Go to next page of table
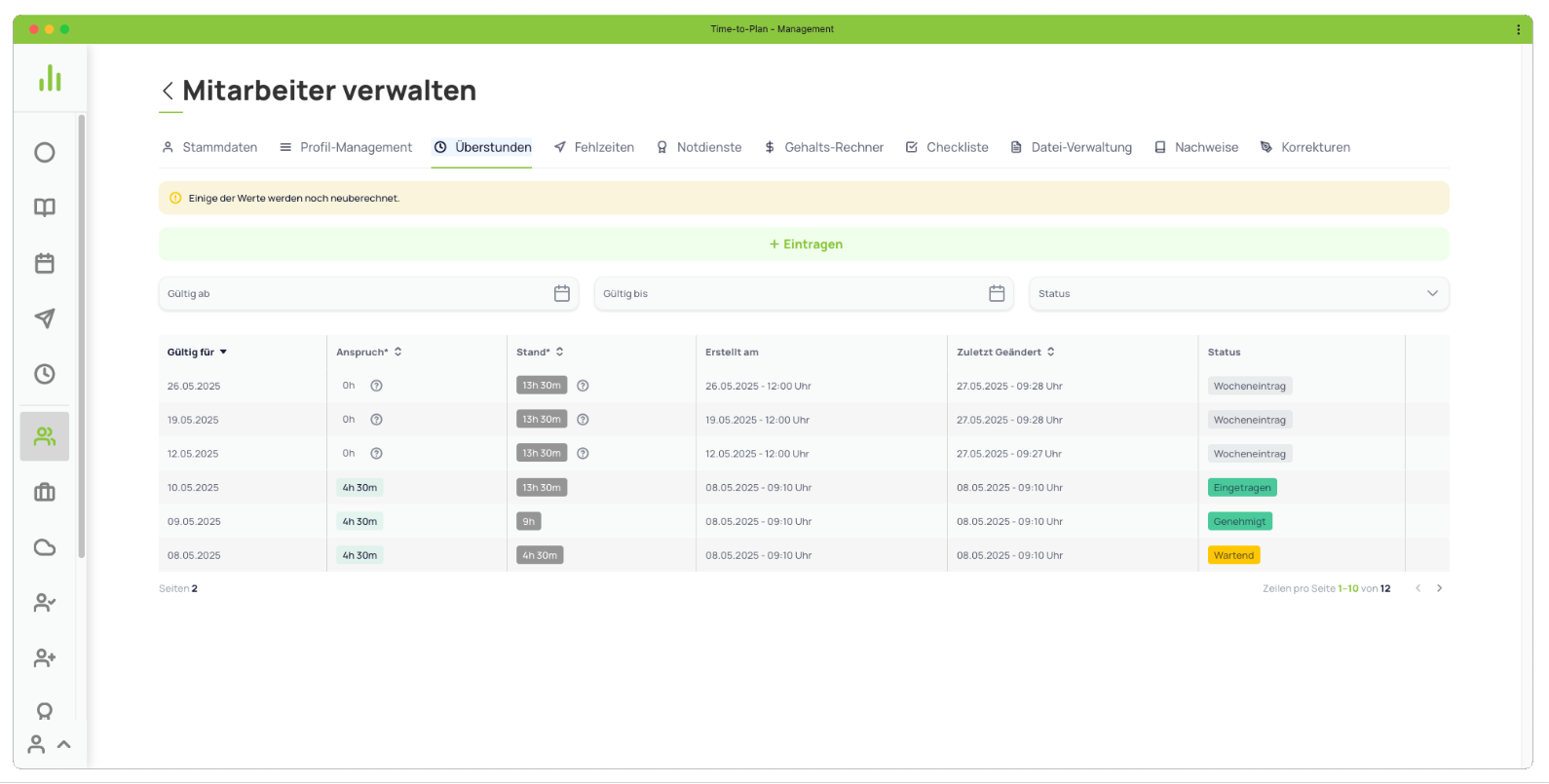This screenshot has height=784, width=1549. click(x=1440, y=588)
